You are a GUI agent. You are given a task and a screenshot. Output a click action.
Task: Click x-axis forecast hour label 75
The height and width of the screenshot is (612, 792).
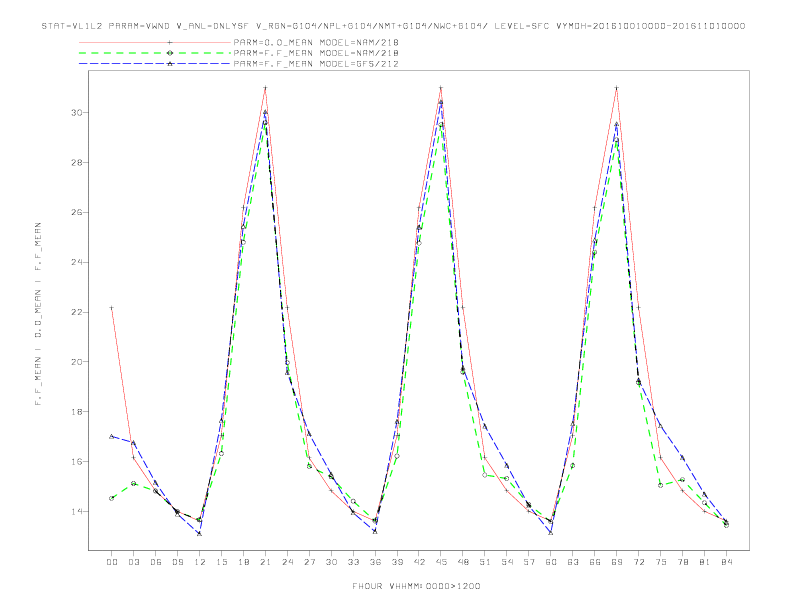tap(660, 562)
